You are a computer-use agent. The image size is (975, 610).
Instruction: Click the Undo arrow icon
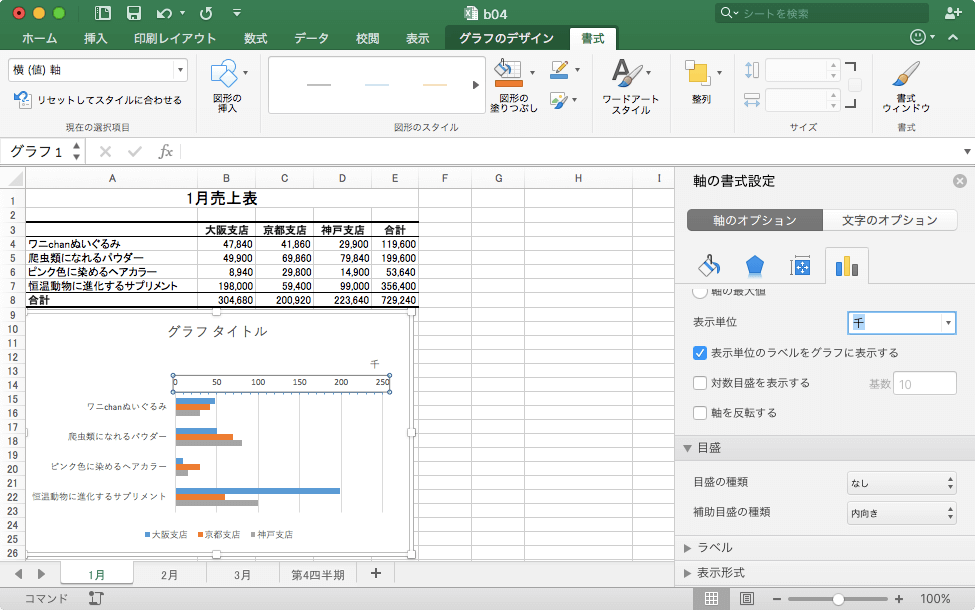point(164,13)
